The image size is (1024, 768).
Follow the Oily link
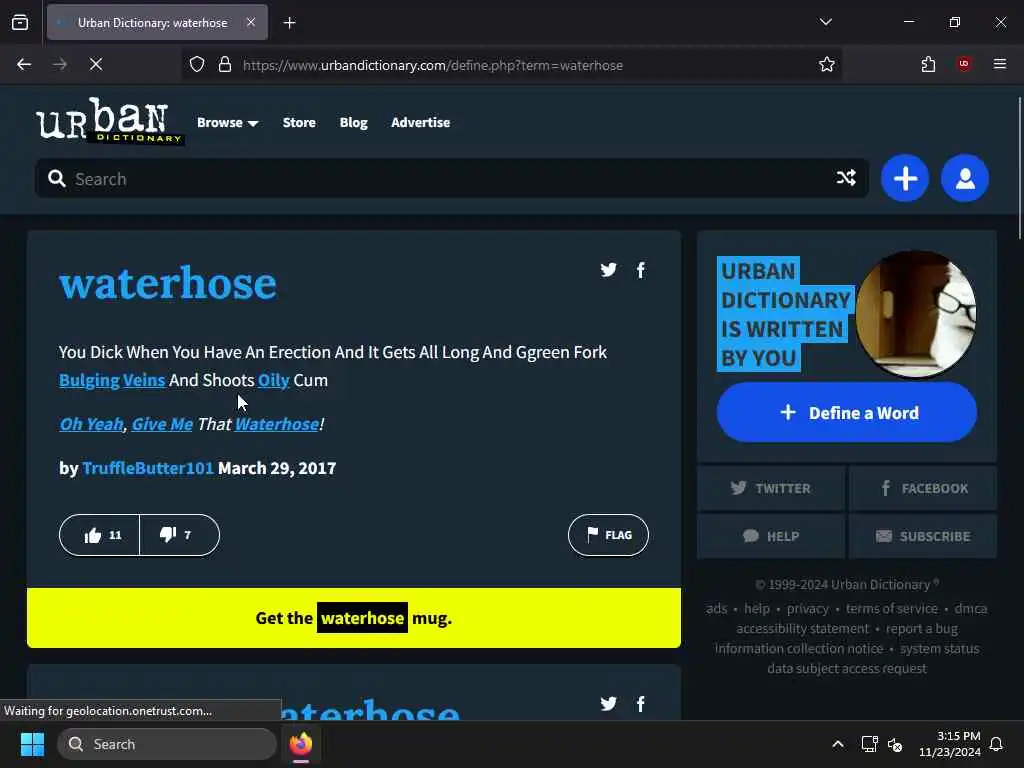click(x=273, y=380)
